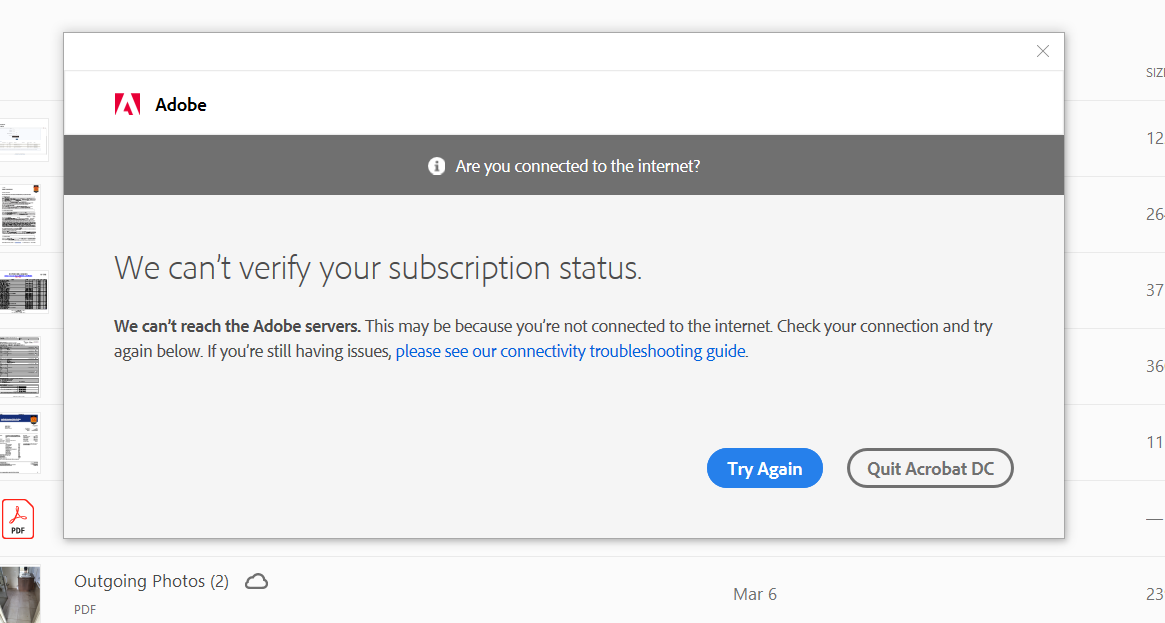The image size is (1165, 623).
Task: Select the white landscape page thumbnail in sidebar
Action: click(25, 139)
